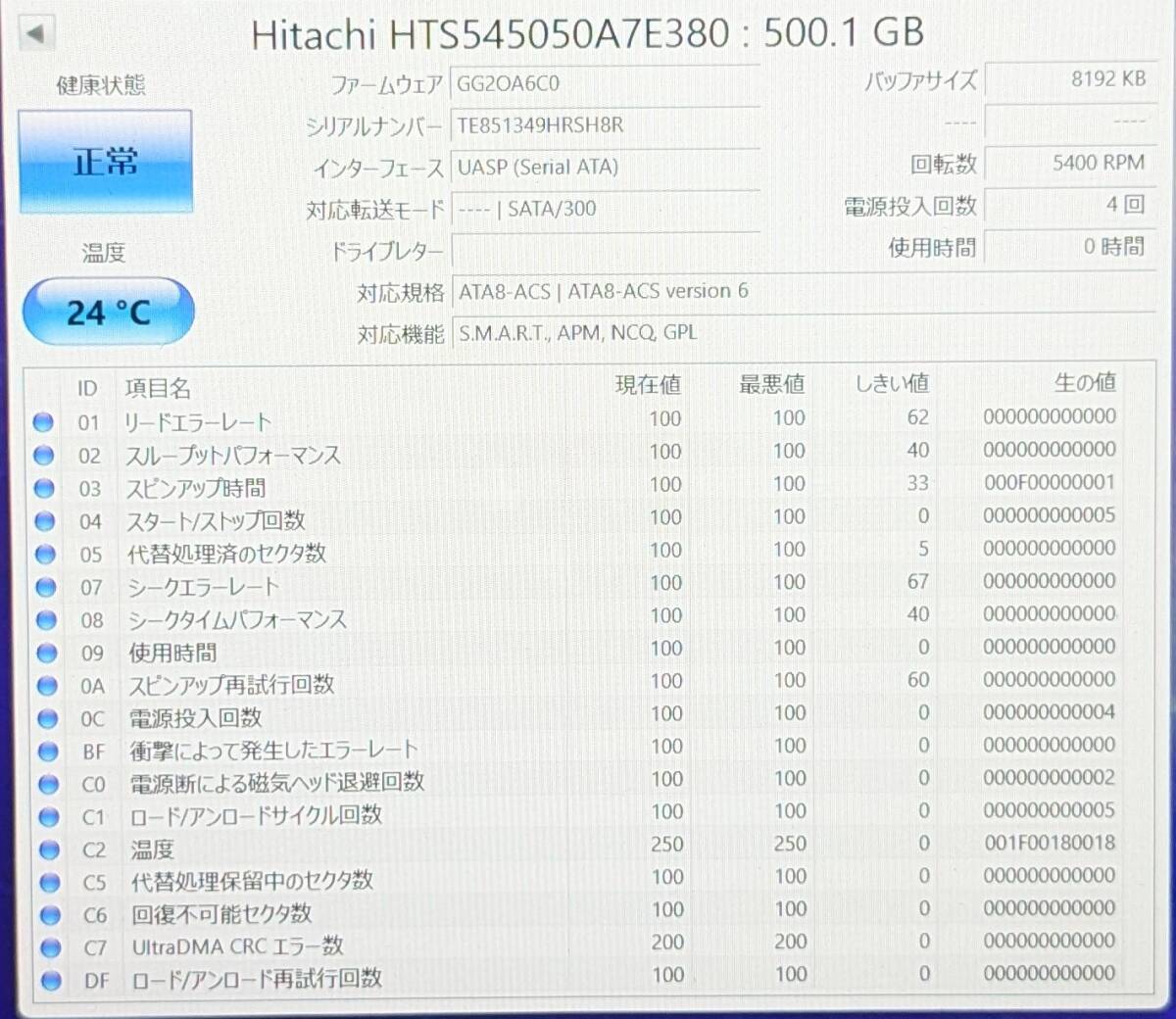Click the 健康状態 label above the status button
1176x1019 pixels.
(101, 85)
